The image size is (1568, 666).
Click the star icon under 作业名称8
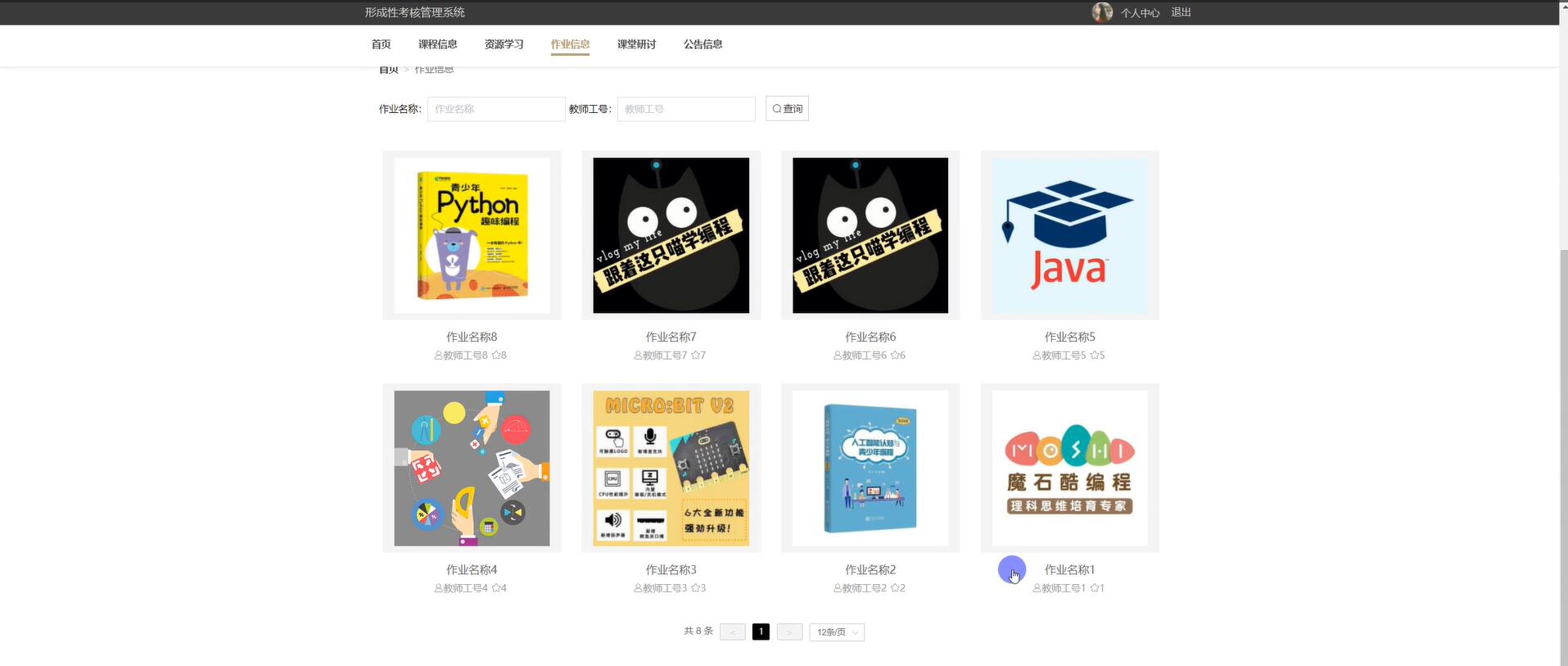pyautogui.click(x=495, y=356)
